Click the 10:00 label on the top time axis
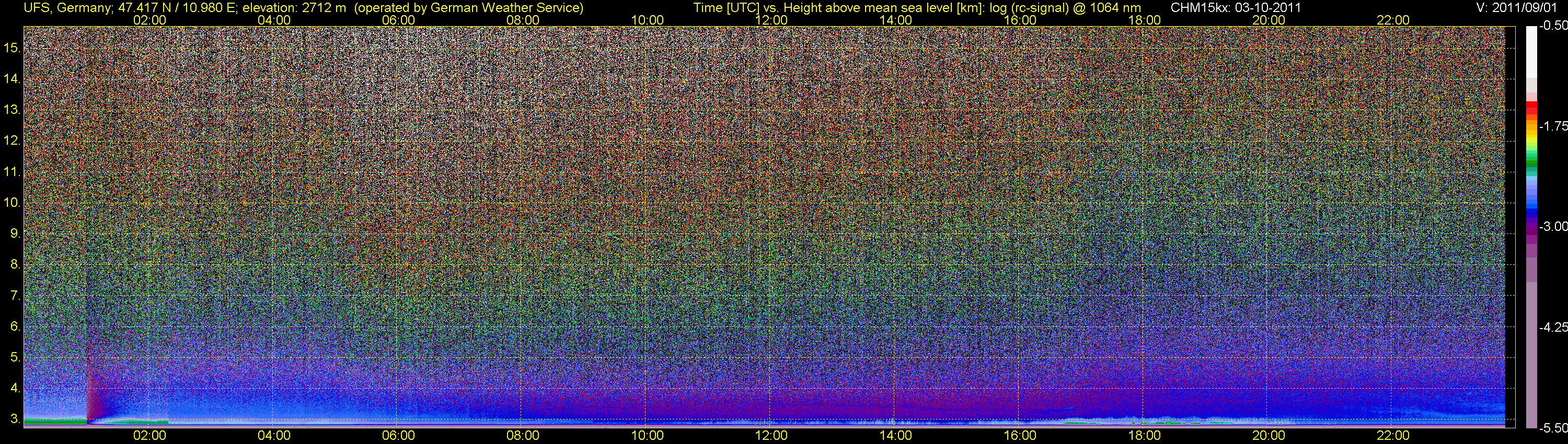Screen dimensions: 1568x444 (x=647, y=20)
